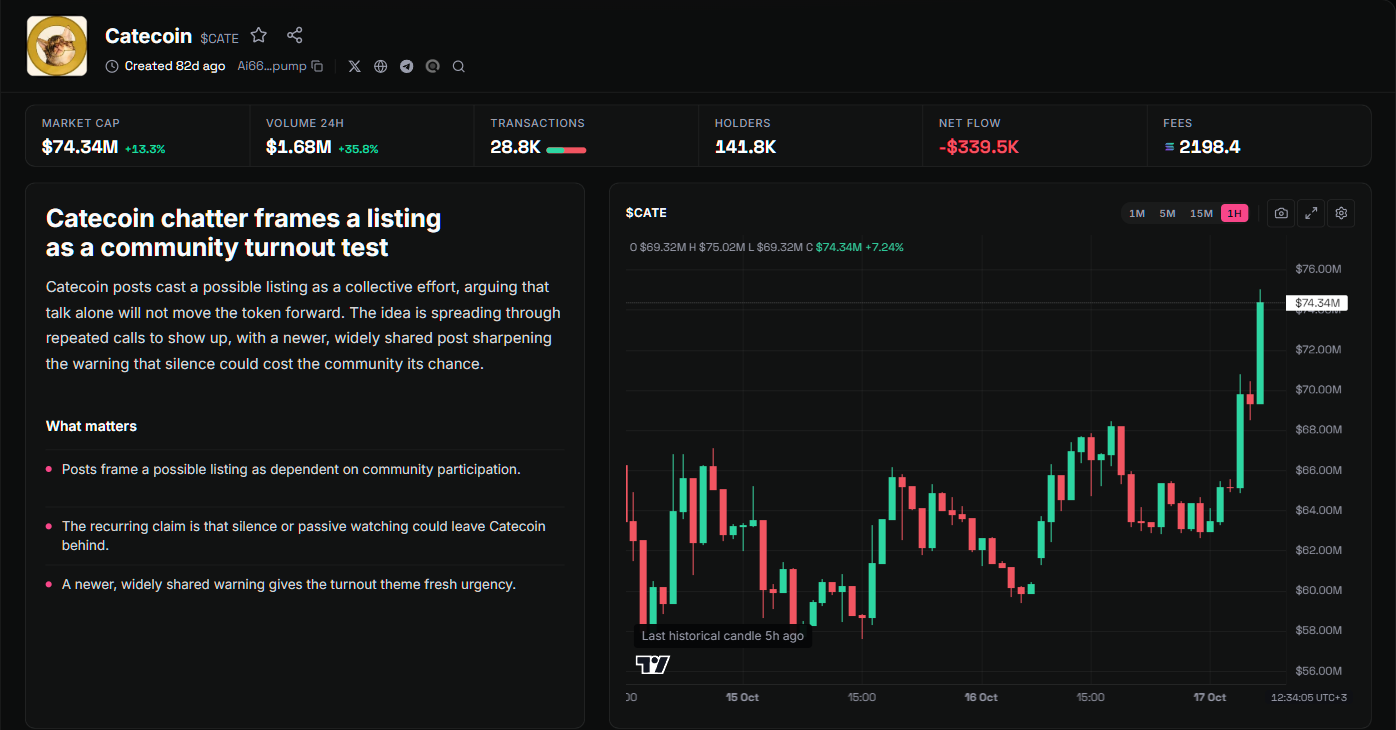This screenshot has height=730, width=1396.
Task: Take a chart snapshot with camera icon
Action: 1281,213
